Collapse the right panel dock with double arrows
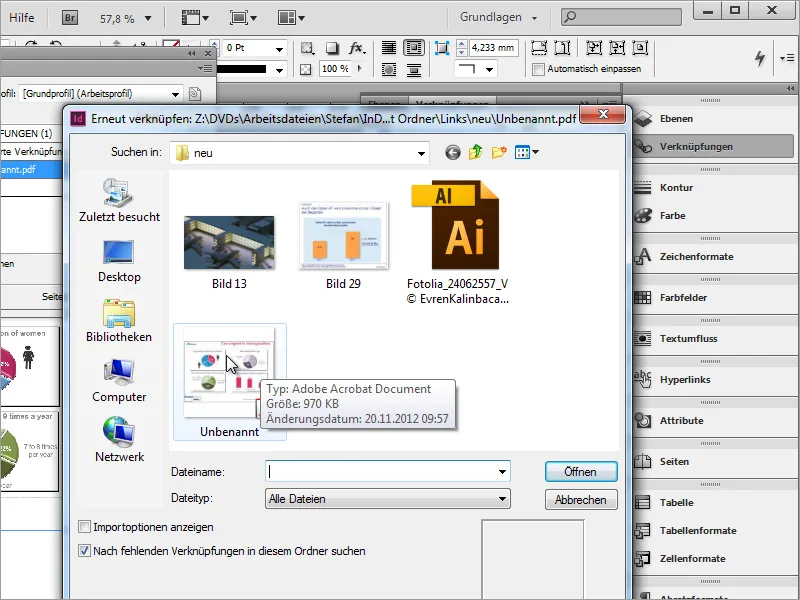 coord(791,89)
